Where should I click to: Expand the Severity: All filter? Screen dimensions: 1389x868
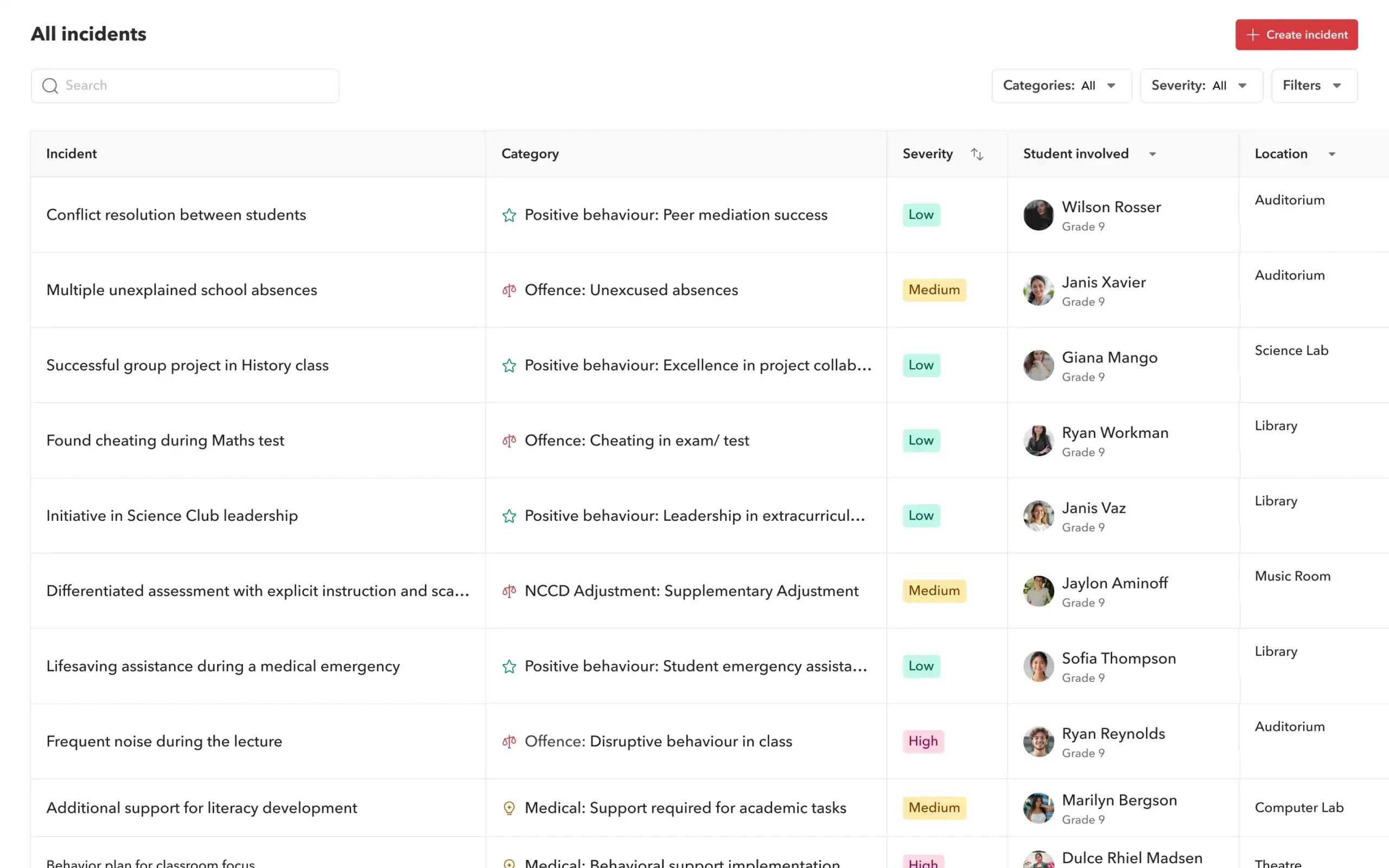tap(1201, 86)
